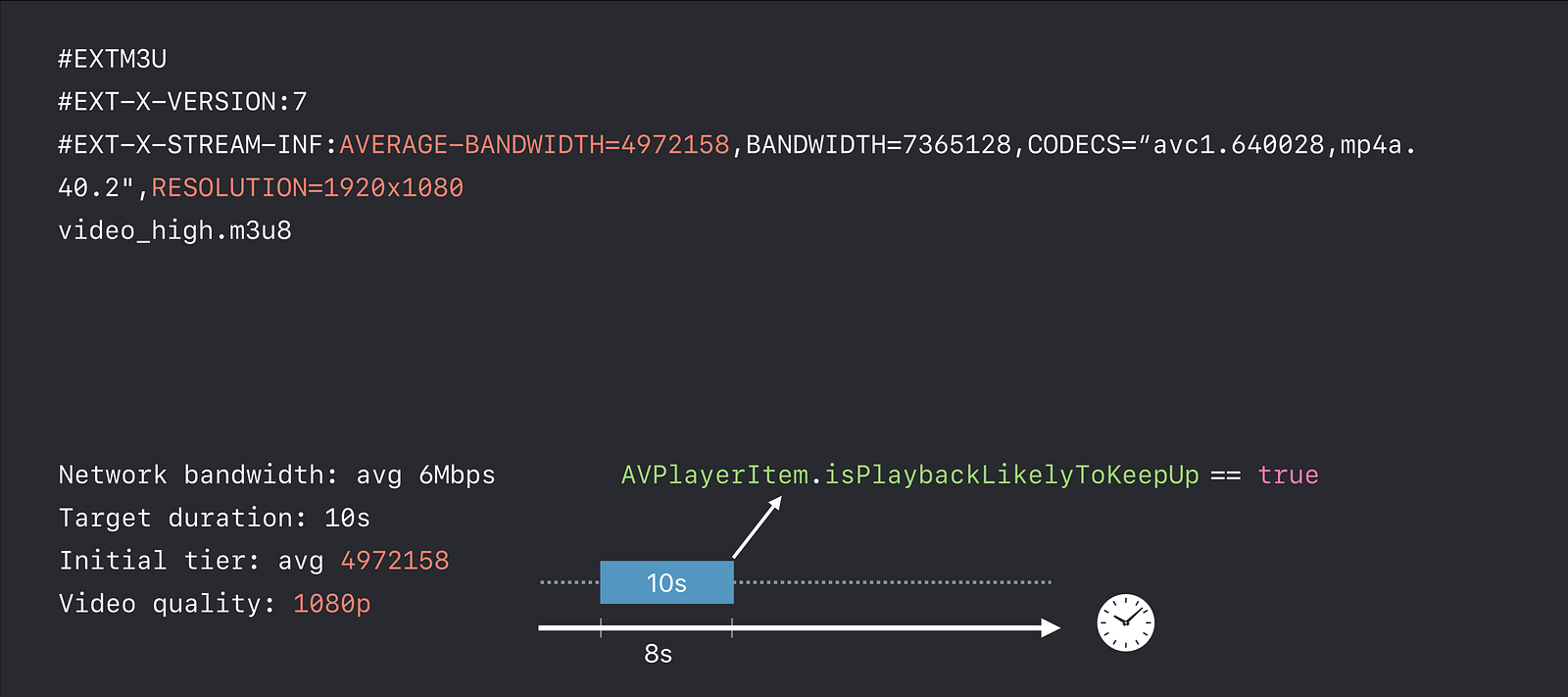Click the red 4972158 initial tier value
The image size is (1568, 697).
pyautogui.click(x=394, y=561)
